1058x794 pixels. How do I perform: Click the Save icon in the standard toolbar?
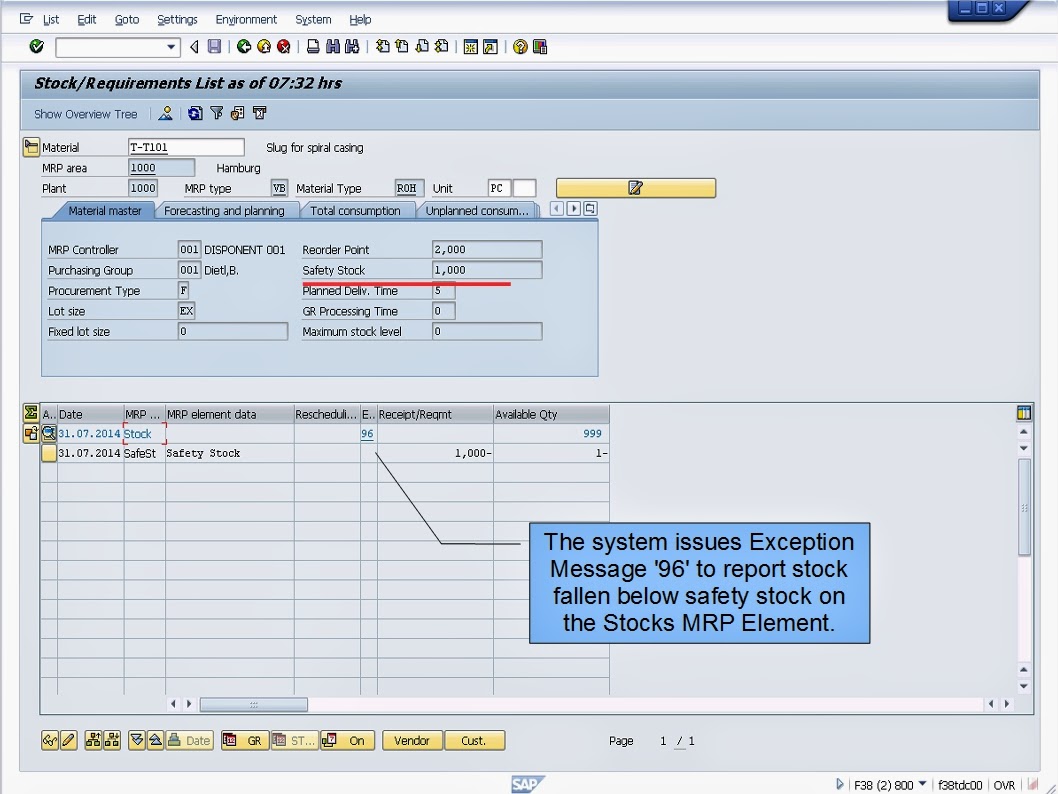(213, 46)
